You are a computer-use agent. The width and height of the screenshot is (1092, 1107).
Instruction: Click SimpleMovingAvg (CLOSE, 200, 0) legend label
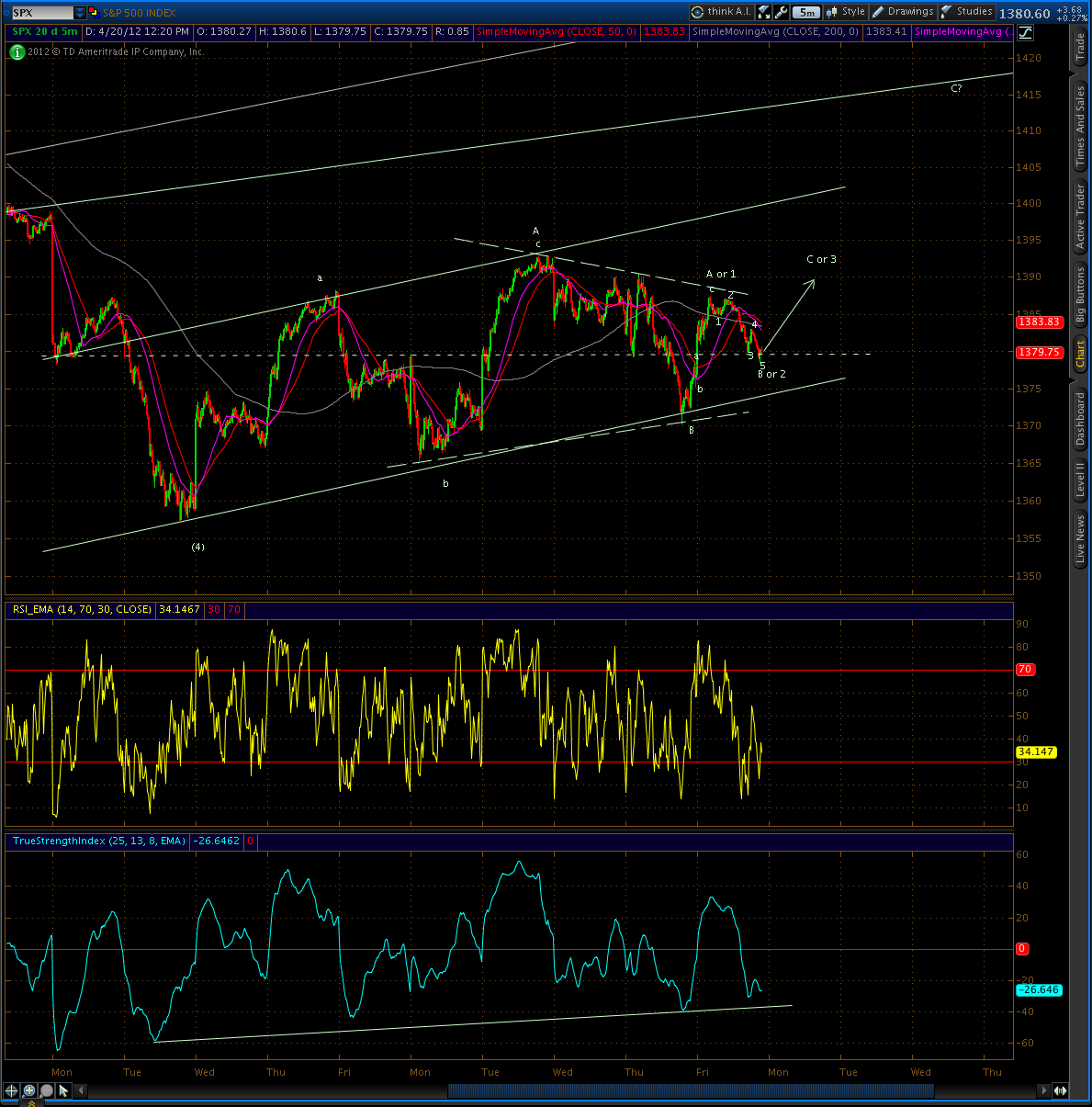tap(775, 32)
